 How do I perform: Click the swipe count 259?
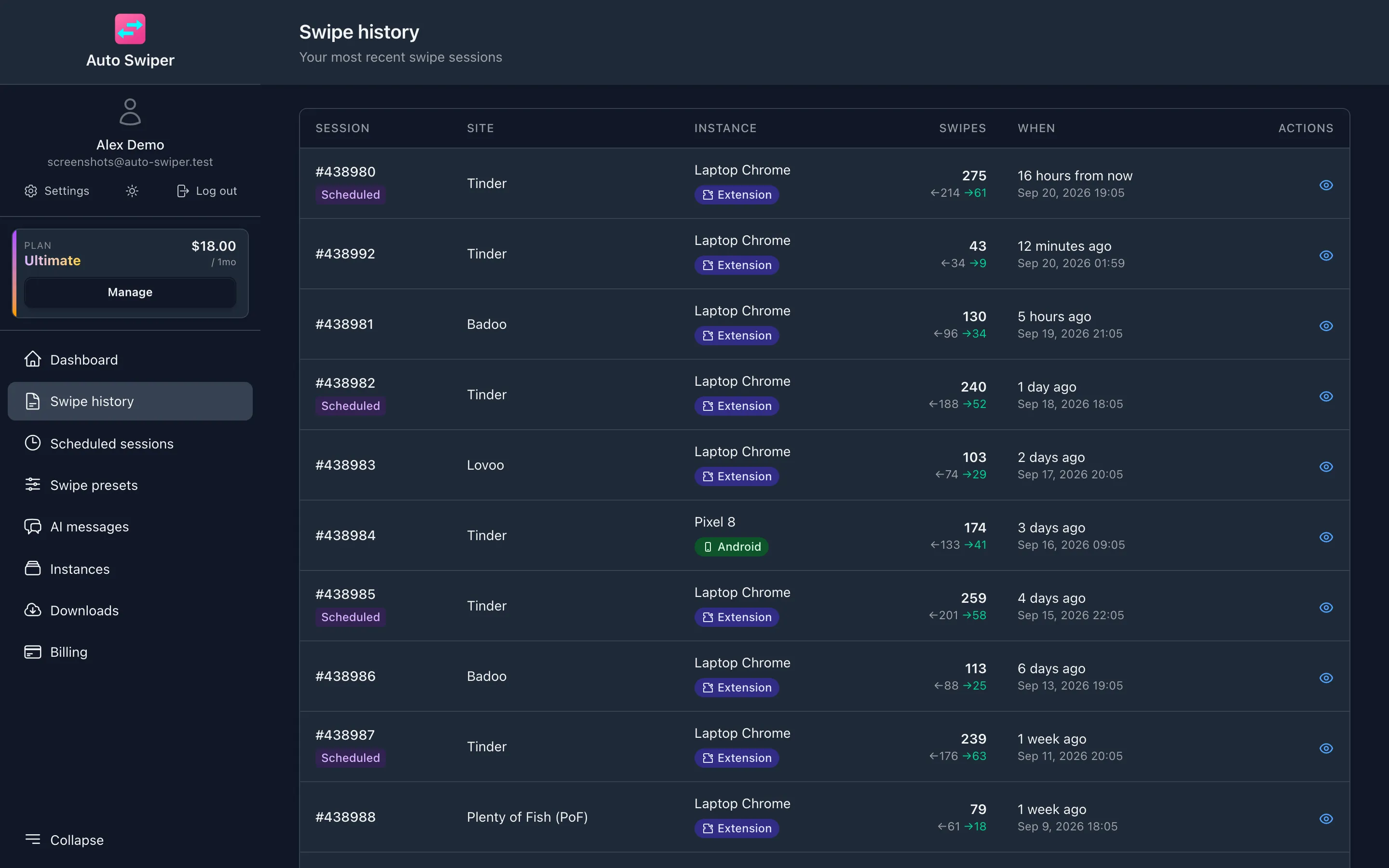[973, 598]
